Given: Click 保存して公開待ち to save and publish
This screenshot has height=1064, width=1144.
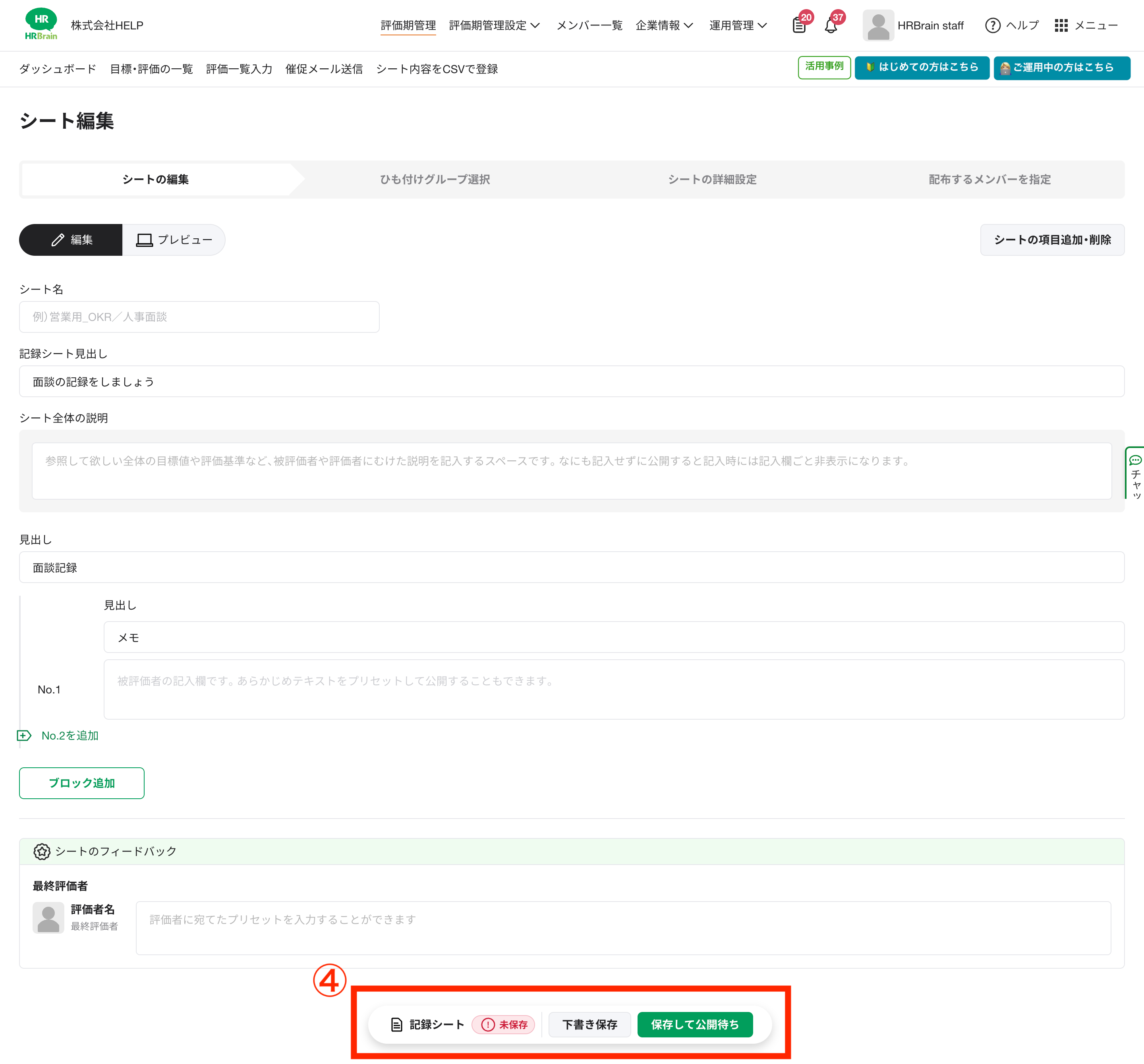Looking at the screenshot, I should (695, 1024).
